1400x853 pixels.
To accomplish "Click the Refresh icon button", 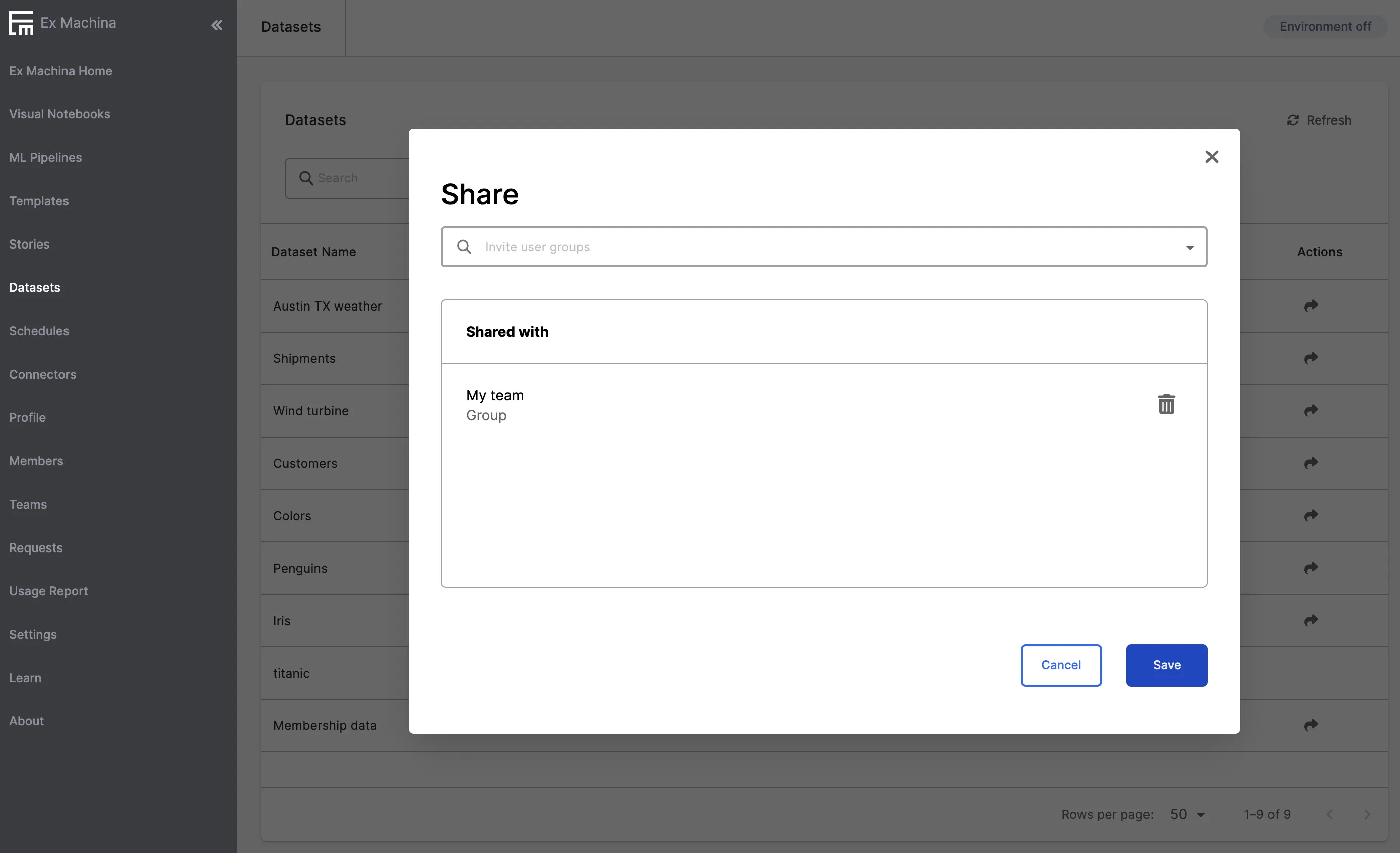I will (x=1293, y=120).
